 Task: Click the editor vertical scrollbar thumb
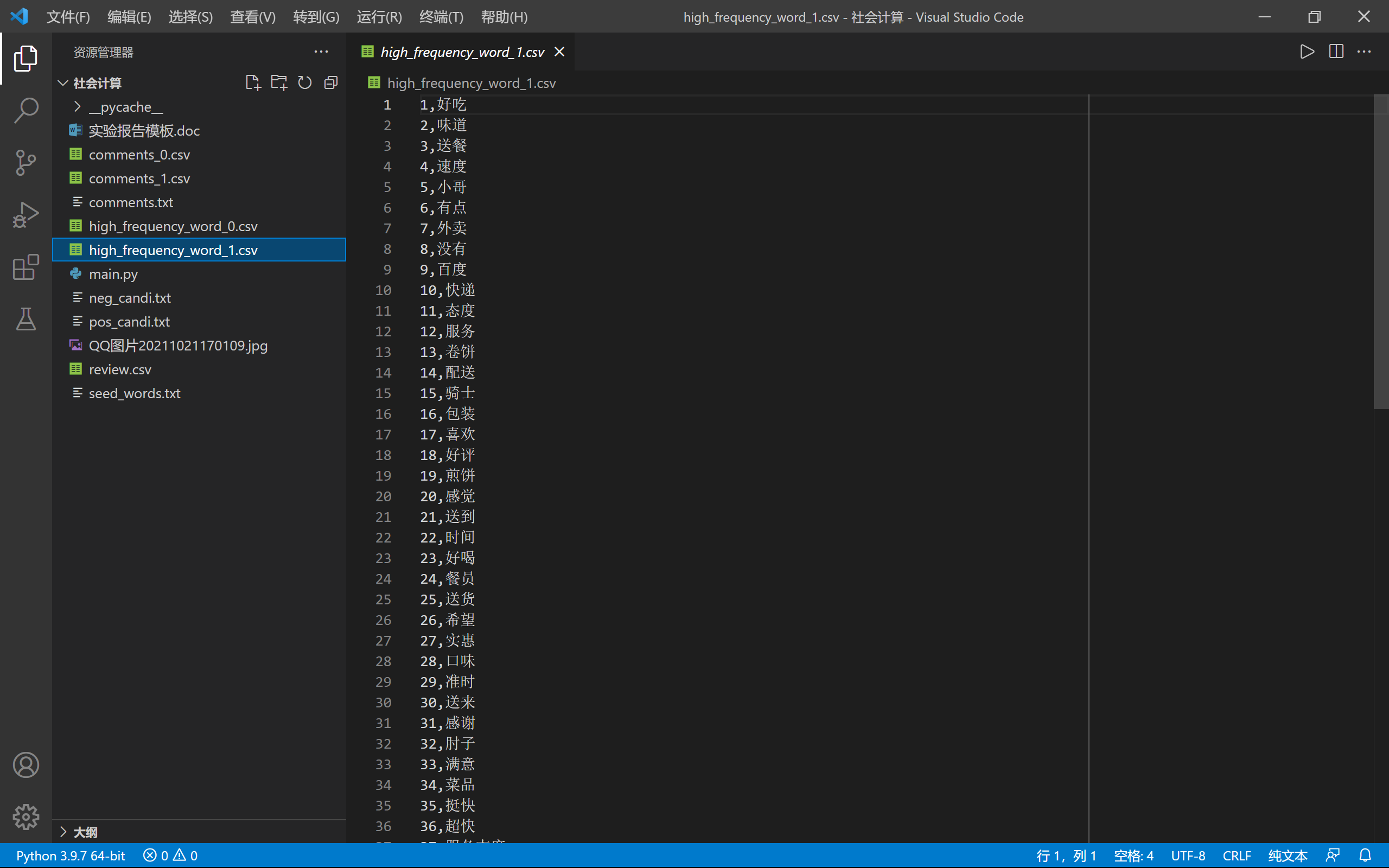pos(1380,251)
